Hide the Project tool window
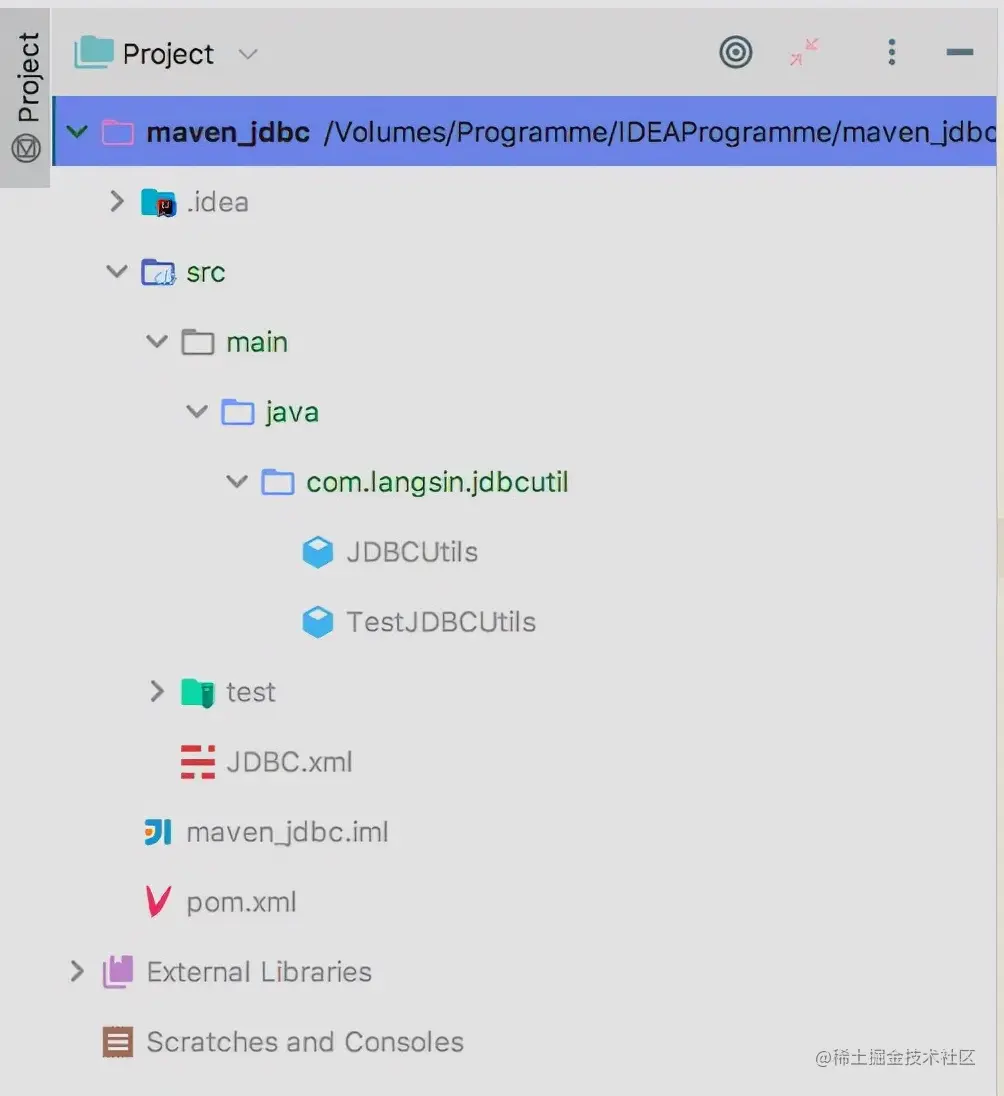The width and height of the screenshot is (1004, 1096). [x=959, y=52]
